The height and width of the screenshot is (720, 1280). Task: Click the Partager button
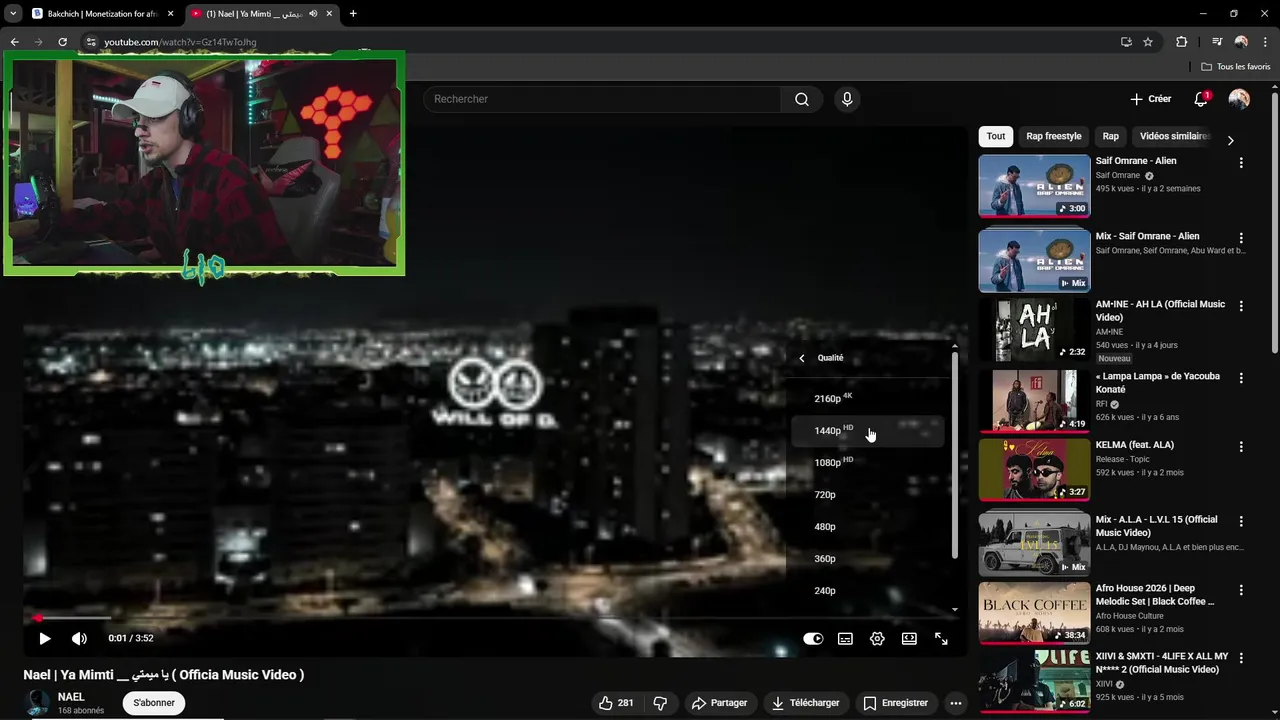coord(720,703)
